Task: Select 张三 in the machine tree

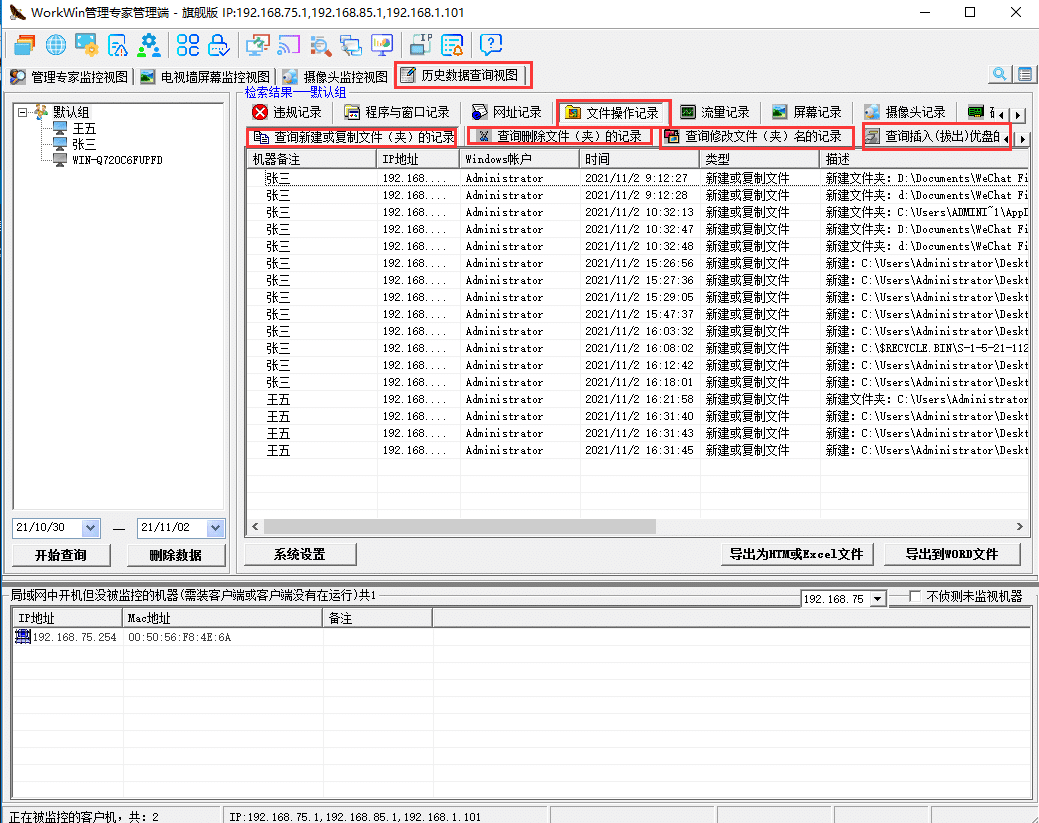Action: click(x=84, y=144)
